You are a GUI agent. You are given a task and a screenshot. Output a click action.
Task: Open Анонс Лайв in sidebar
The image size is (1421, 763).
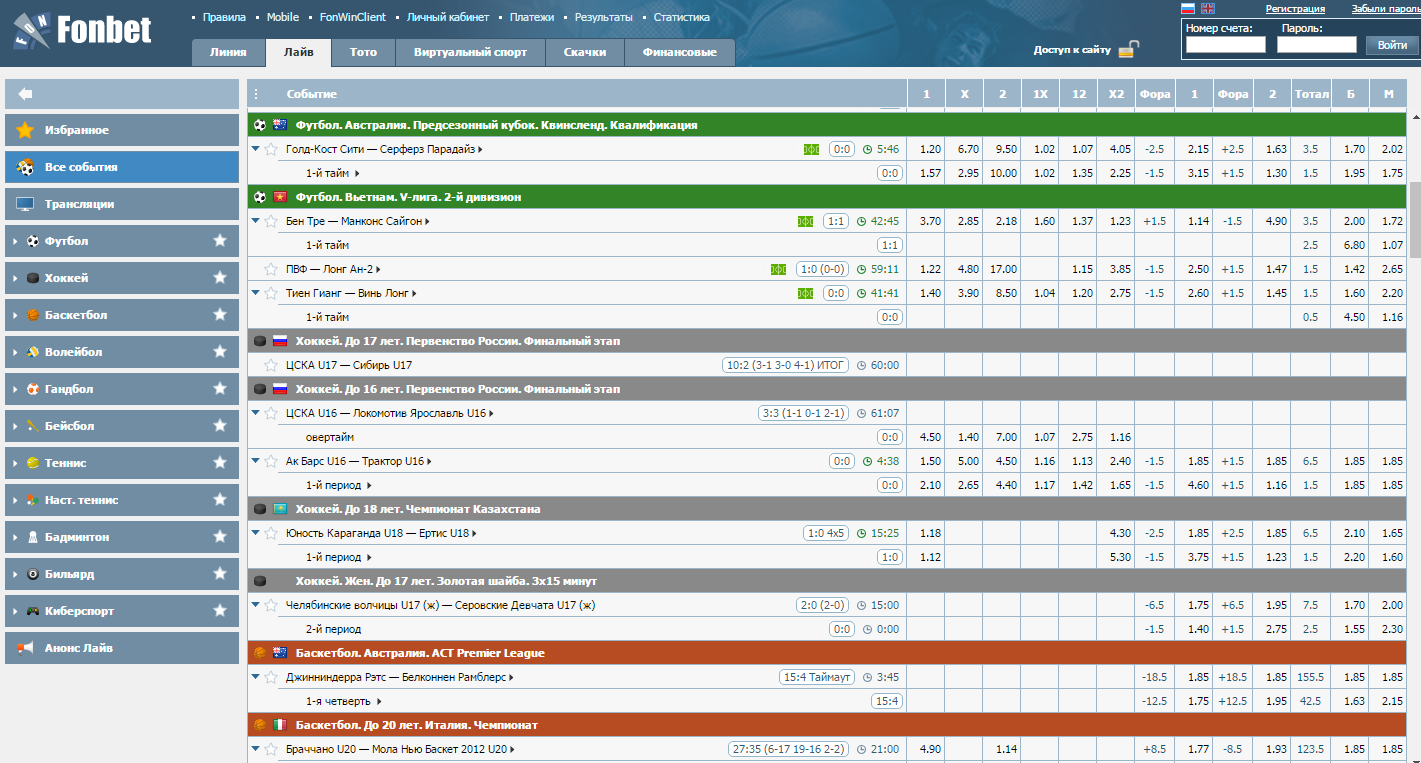pyautogui.click(x=122, y=648)
